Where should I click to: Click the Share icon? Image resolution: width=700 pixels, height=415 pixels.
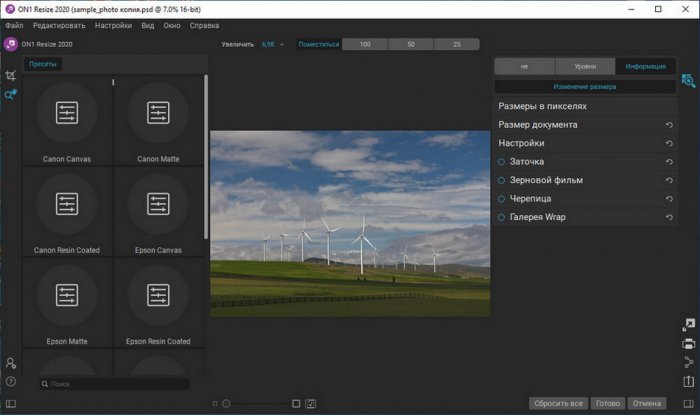tap(688, 362)
